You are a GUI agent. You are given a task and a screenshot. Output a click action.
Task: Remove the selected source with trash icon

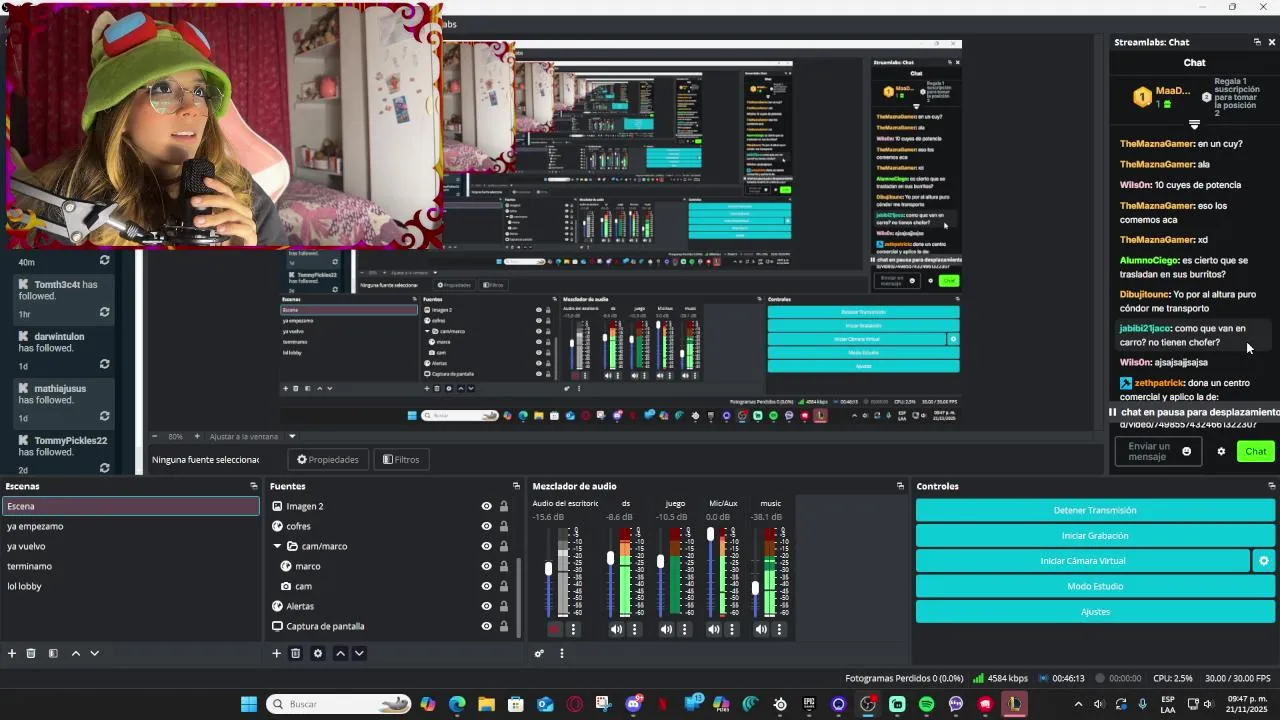(296, 653)
